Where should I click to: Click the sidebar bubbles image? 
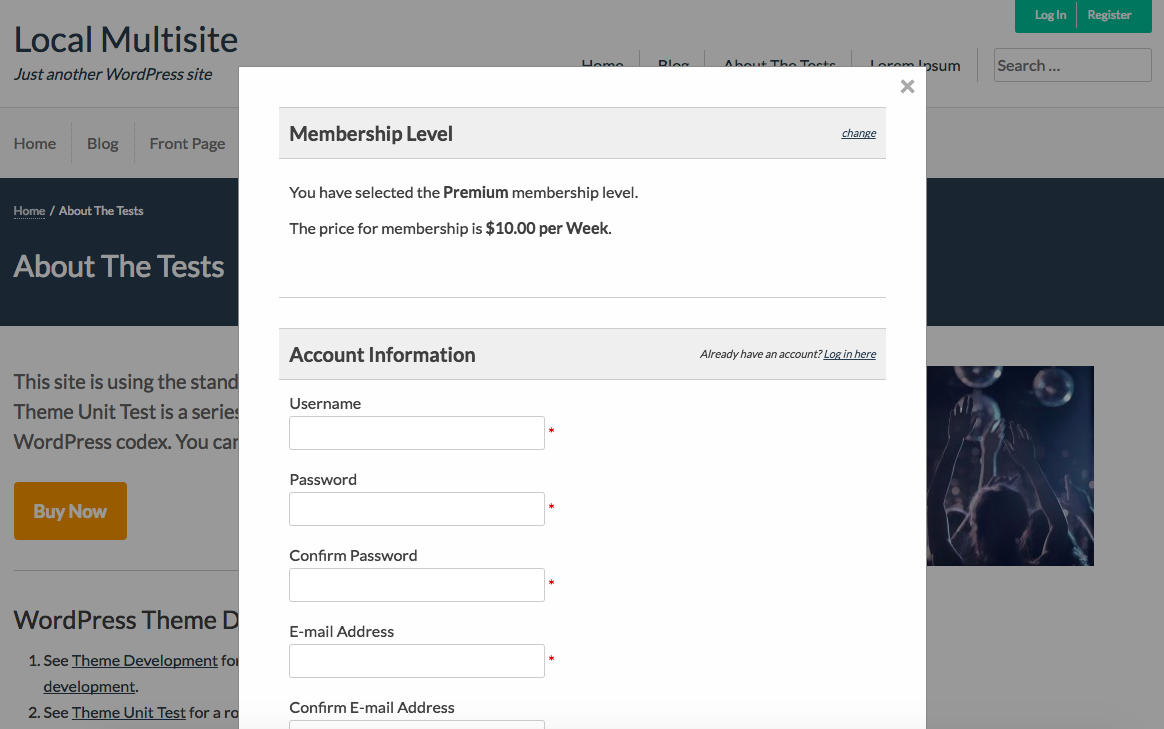click(1010, 466)
